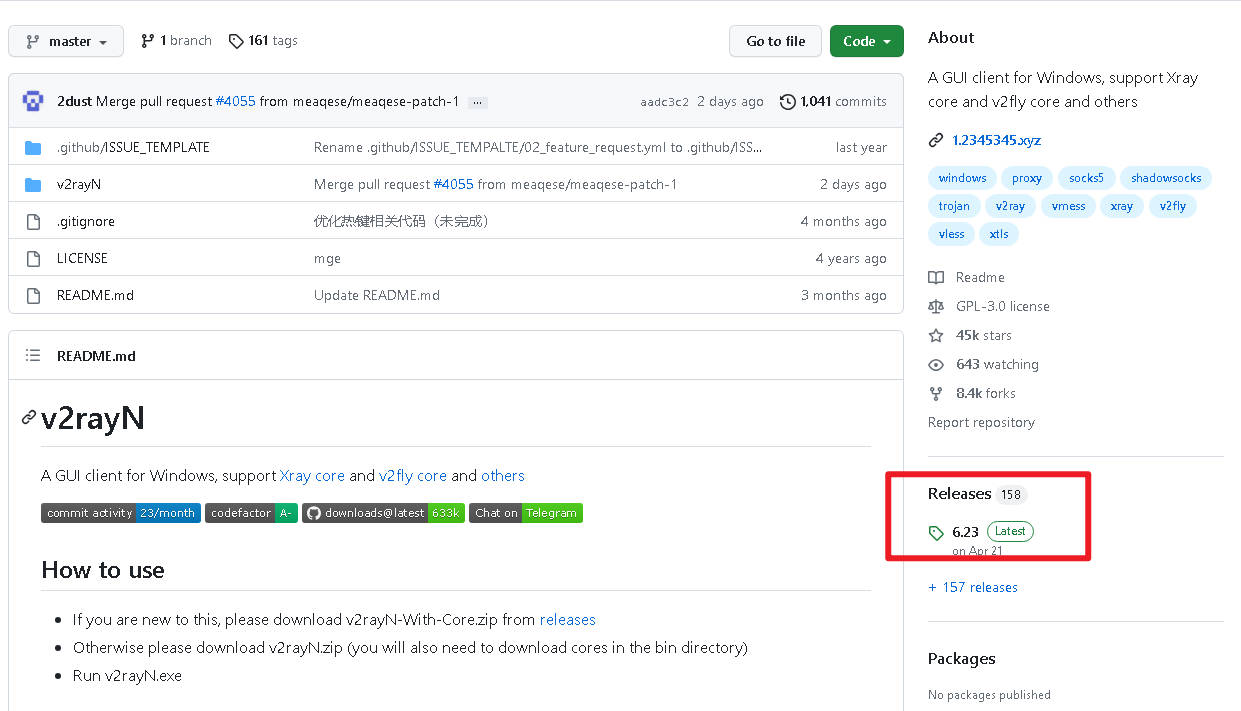Show the + 157 releases list
Viewport: 1241px width, 711px height.
973,587
